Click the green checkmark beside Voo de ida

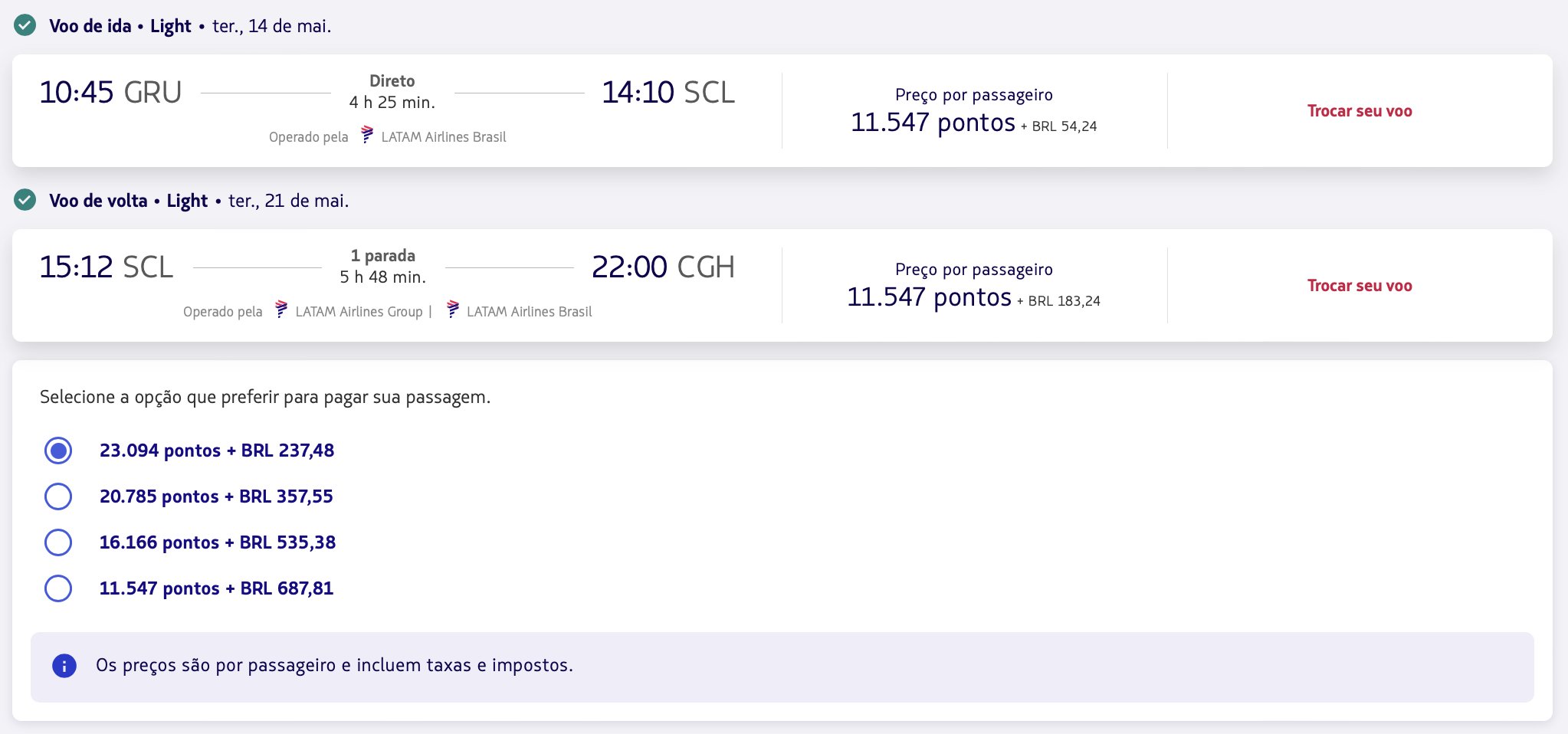click(25, 25)
